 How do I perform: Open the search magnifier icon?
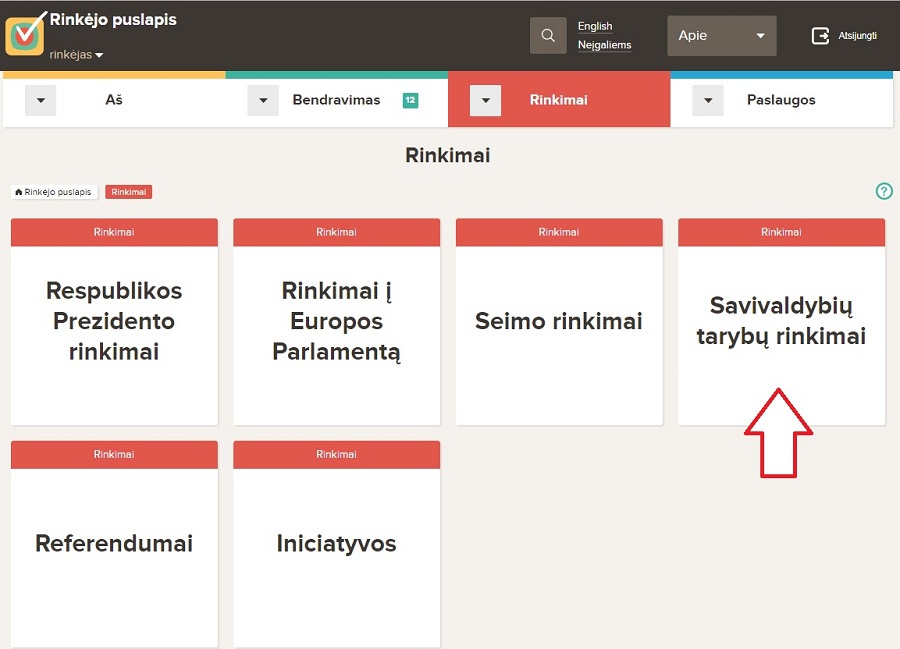tap(548, 36)
